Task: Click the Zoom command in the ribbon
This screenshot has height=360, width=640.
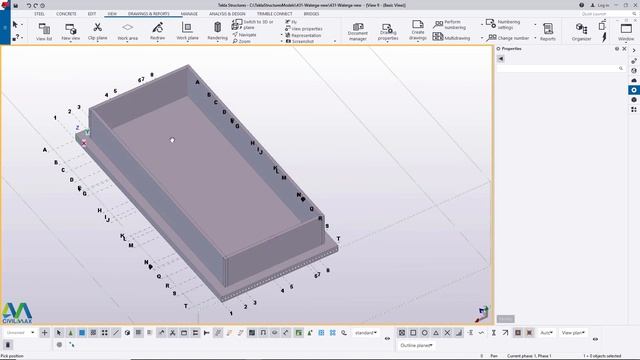Action: (x=242, y=41)
